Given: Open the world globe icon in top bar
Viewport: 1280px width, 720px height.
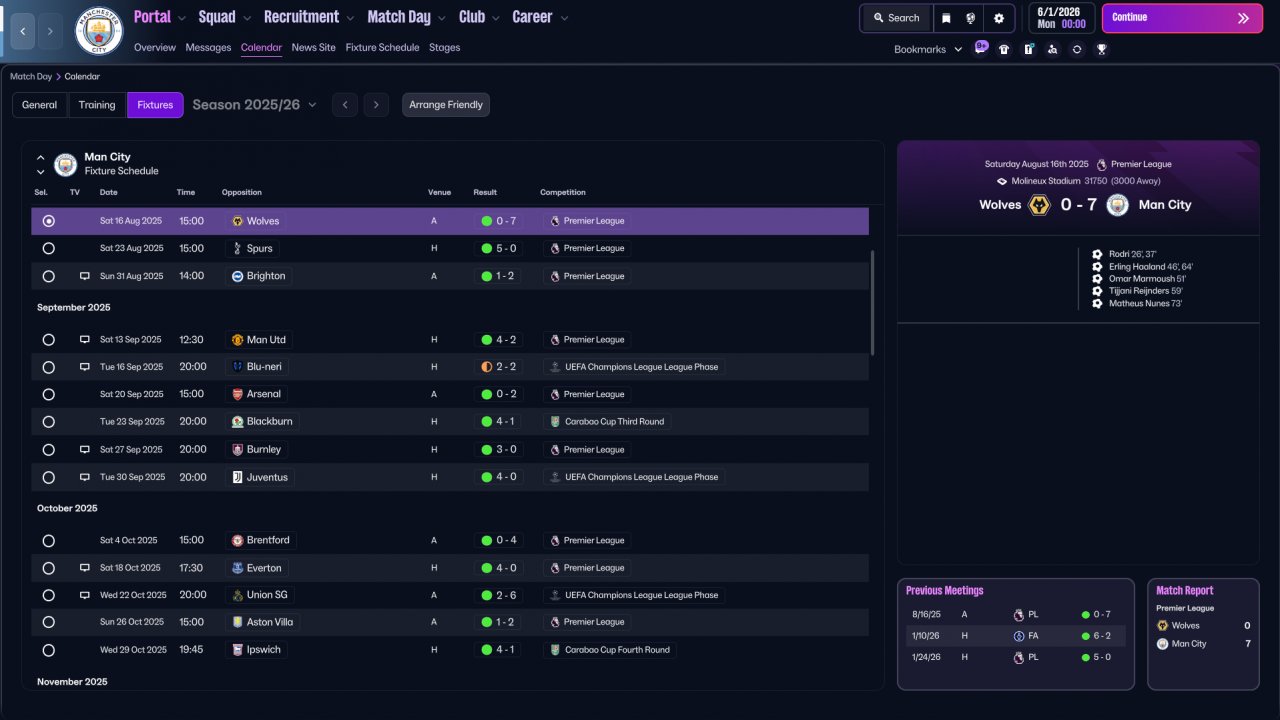Looking at the screenshot, I should pyautogui.click(x=970, y=18).
